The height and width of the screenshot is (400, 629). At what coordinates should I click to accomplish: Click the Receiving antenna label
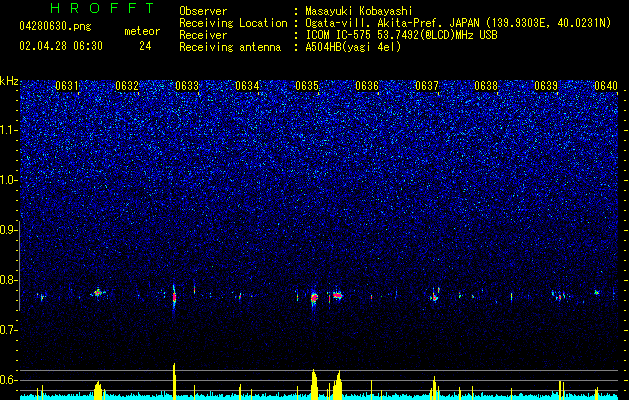point(230,47)
